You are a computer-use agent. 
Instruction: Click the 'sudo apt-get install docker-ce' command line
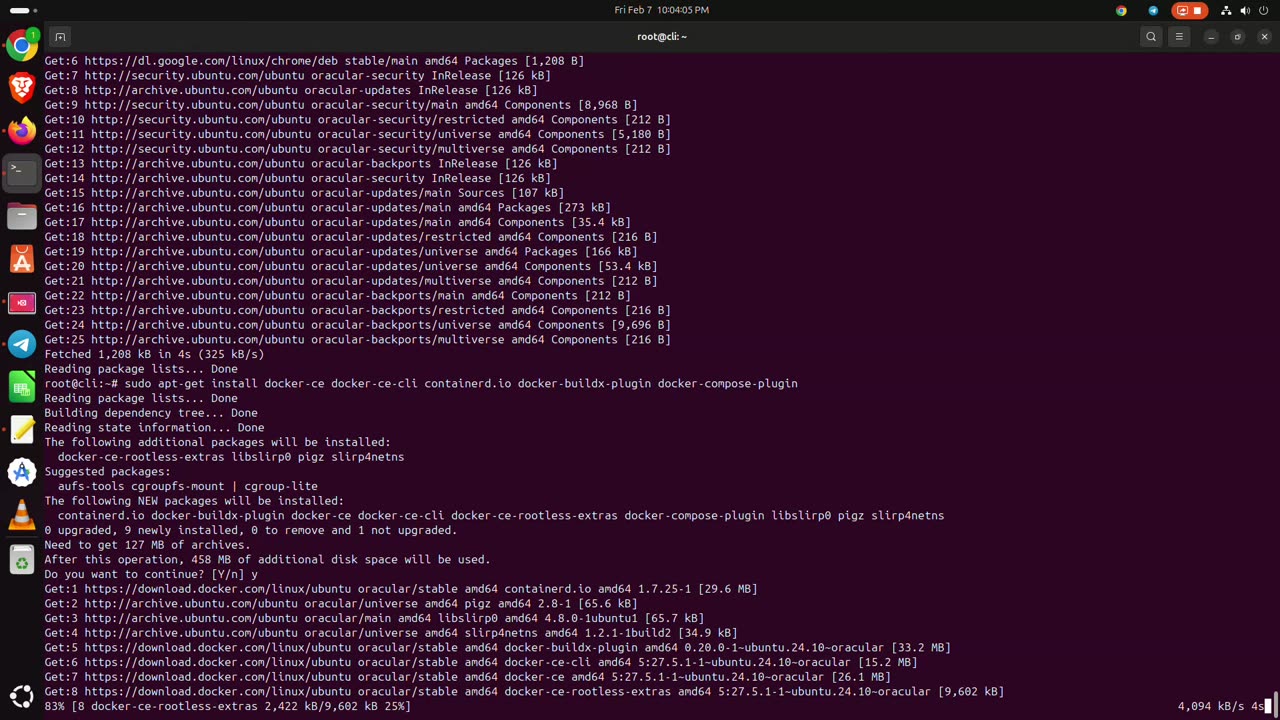coord(421,383)
